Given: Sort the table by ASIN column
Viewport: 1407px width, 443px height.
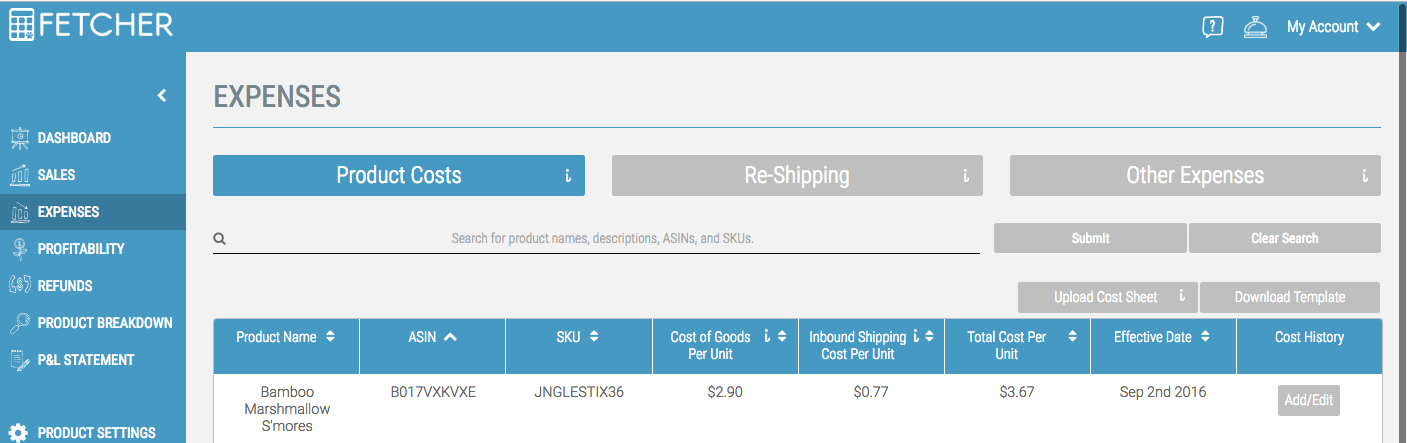Looking at the screenshot, I should click(432, 337).
